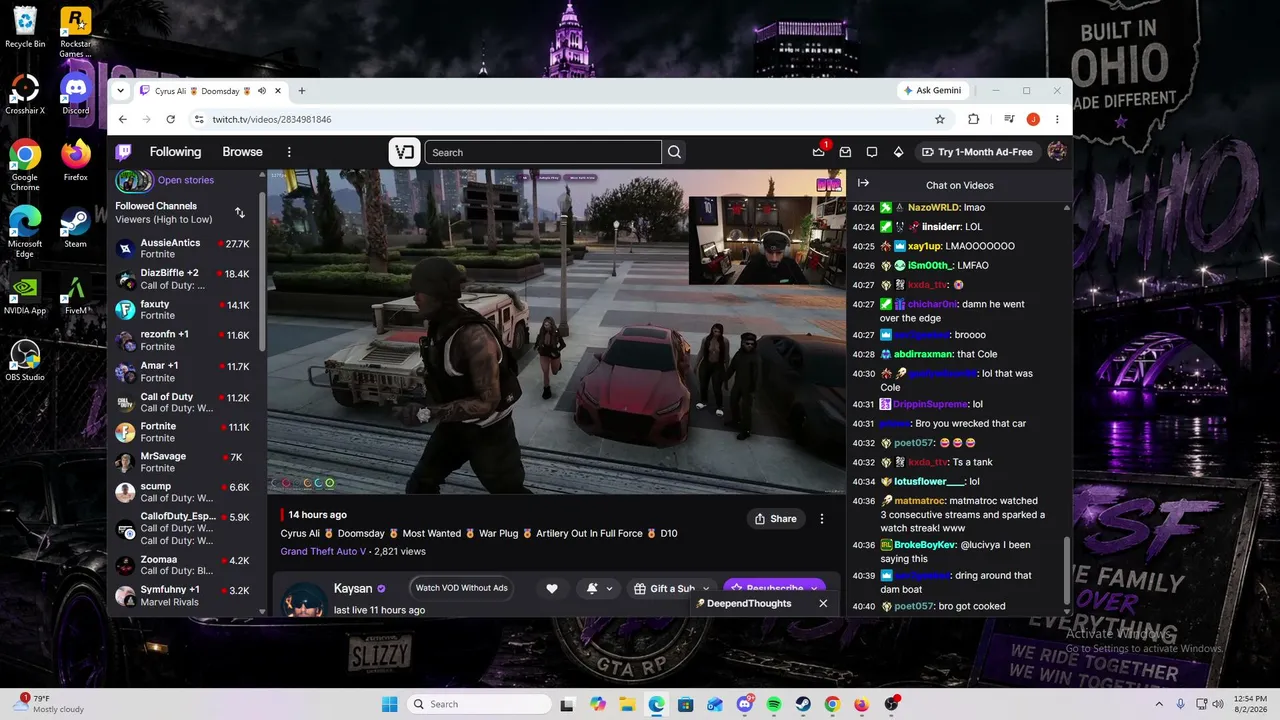Open a new browser tab
Screen dimensions: 1280x720
pos(302,91)
